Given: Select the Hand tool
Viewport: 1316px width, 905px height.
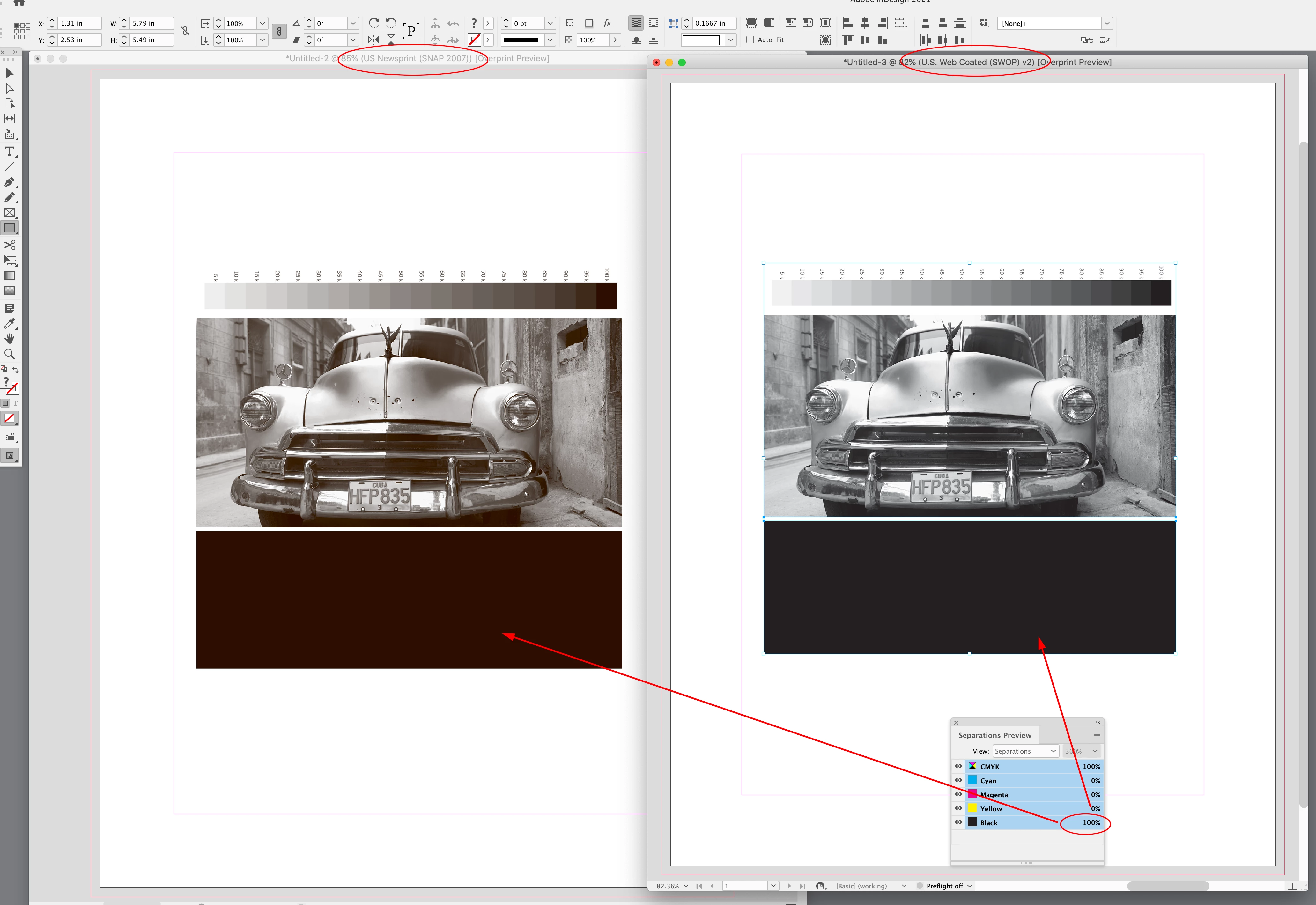Looking at the screenshot, I should pos(10,339).
